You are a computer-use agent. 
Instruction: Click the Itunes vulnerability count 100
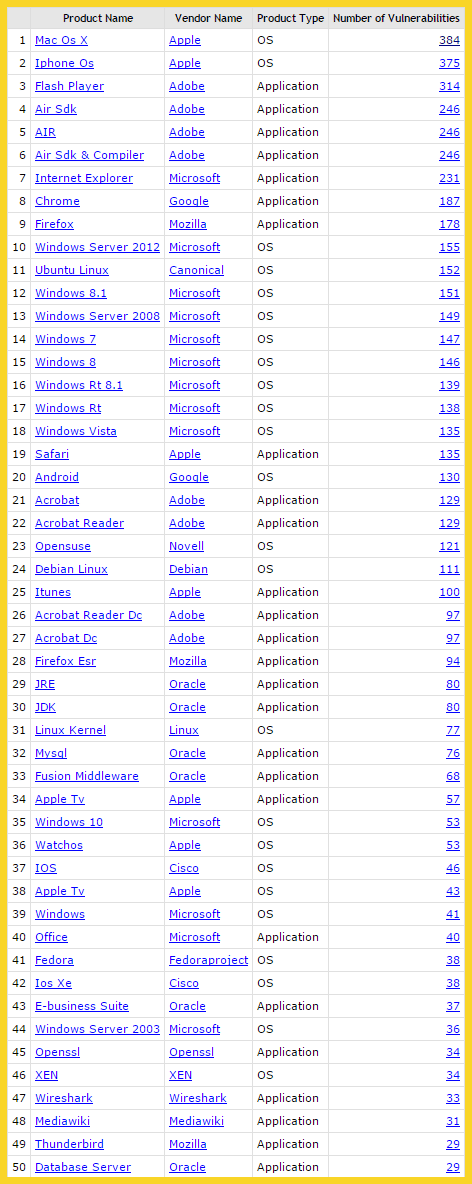pos(449,592)
